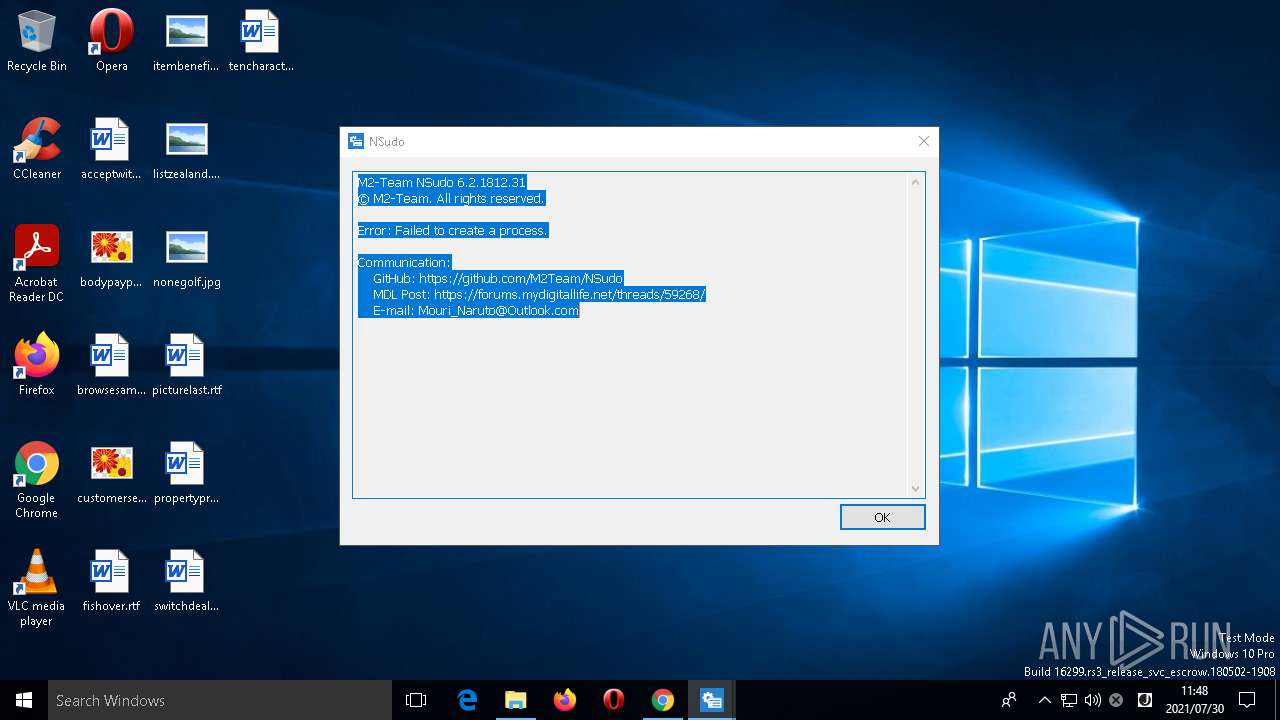Open Task View on the taskbar

click(x=416, y=700)
